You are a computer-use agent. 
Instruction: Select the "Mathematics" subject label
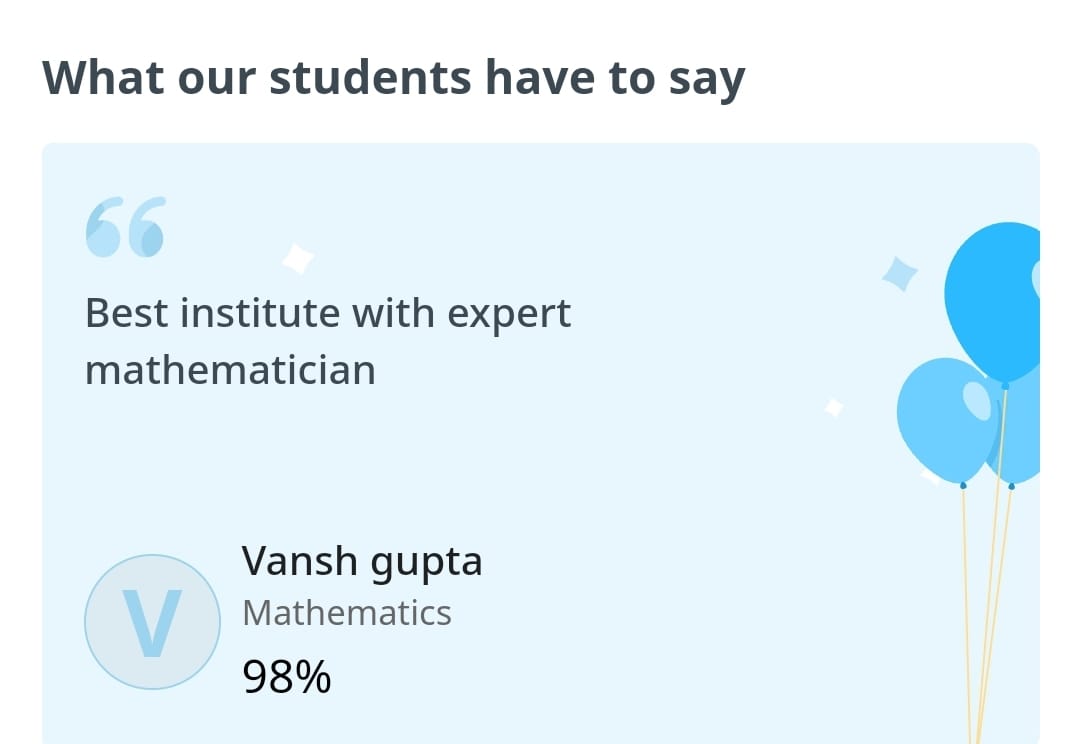pos(347,612)
